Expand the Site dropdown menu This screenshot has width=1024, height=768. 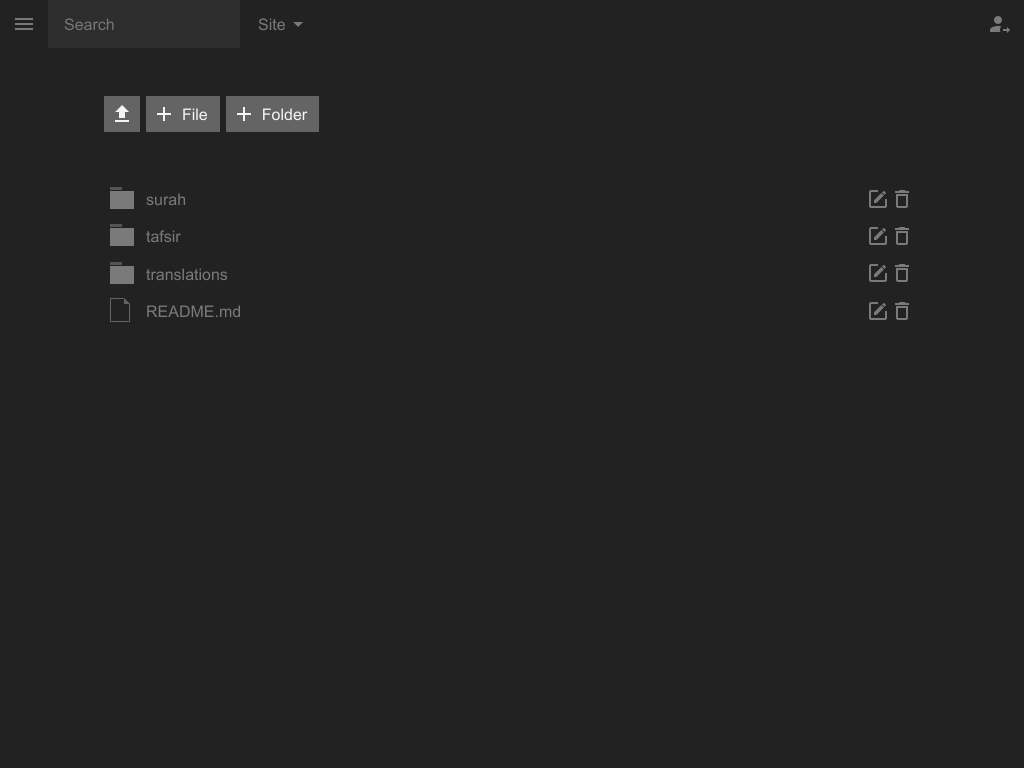click(280, 24)
